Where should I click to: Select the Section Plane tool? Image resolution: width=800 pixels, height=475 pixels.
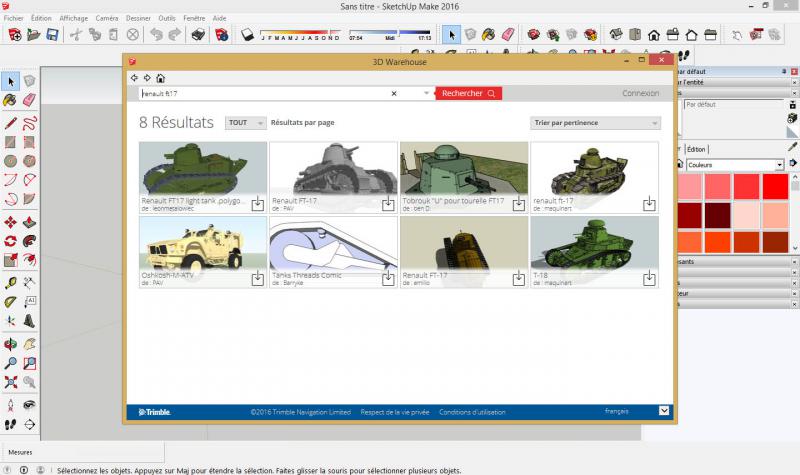pyautogui.click(x=30, y=424)
